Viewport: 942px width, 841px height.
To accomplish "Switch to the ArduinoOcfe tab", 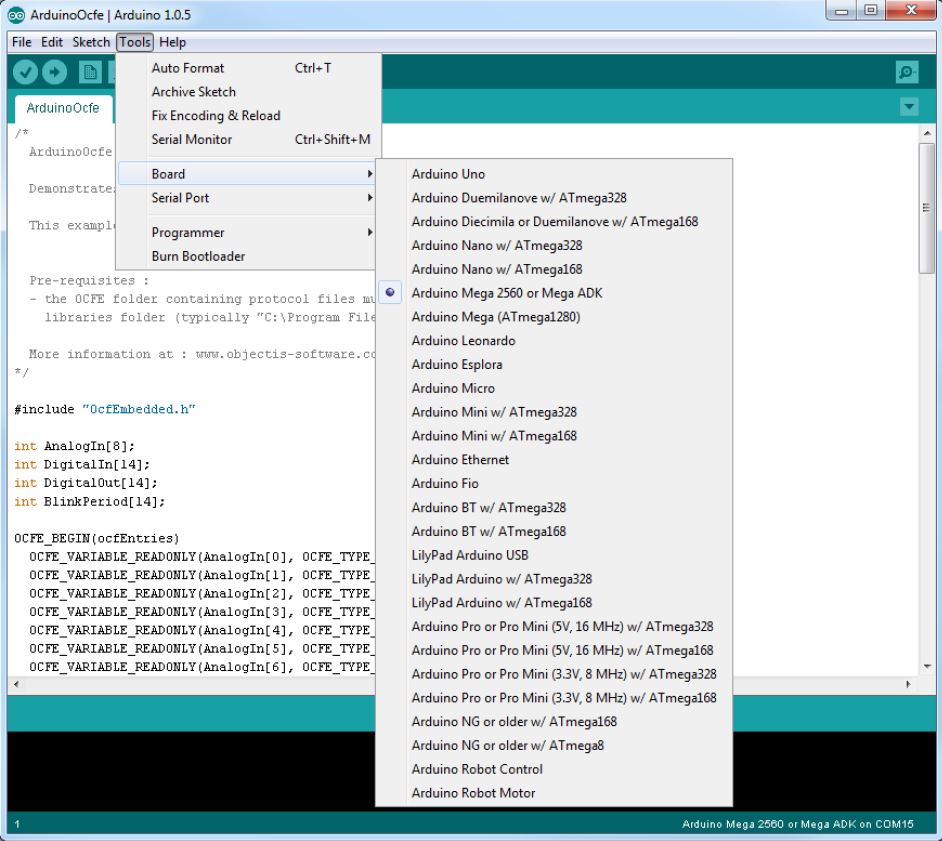I will [63, 108].
